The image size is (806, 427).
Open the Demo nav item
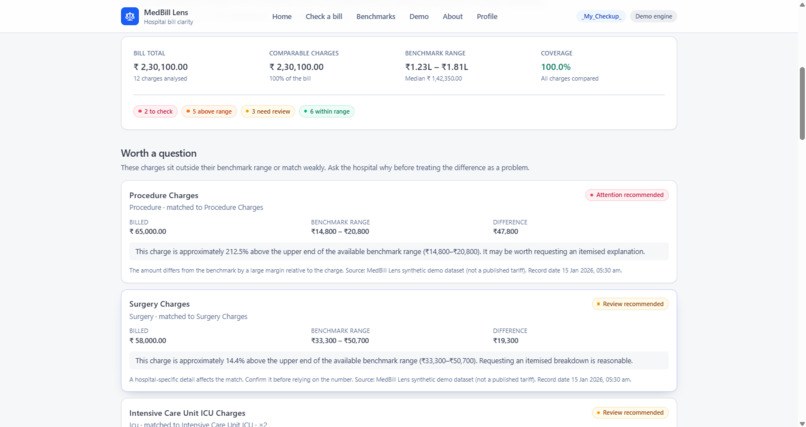click(x=419, y=16)
